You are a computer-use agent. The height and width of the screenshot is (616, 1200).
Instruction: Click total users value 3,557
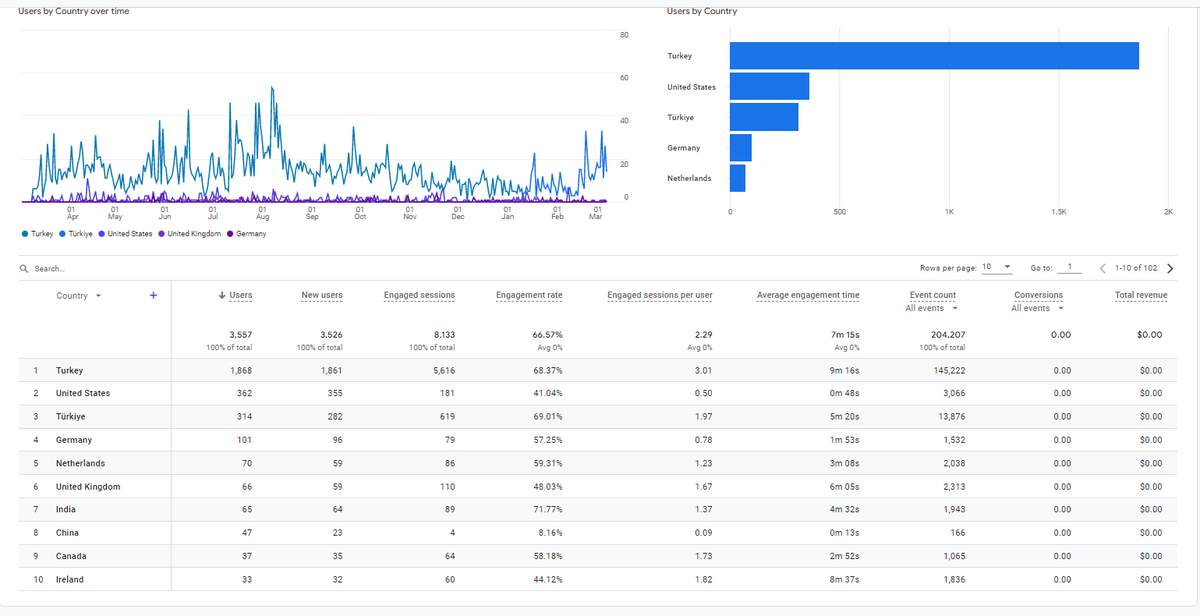point(240,335)
